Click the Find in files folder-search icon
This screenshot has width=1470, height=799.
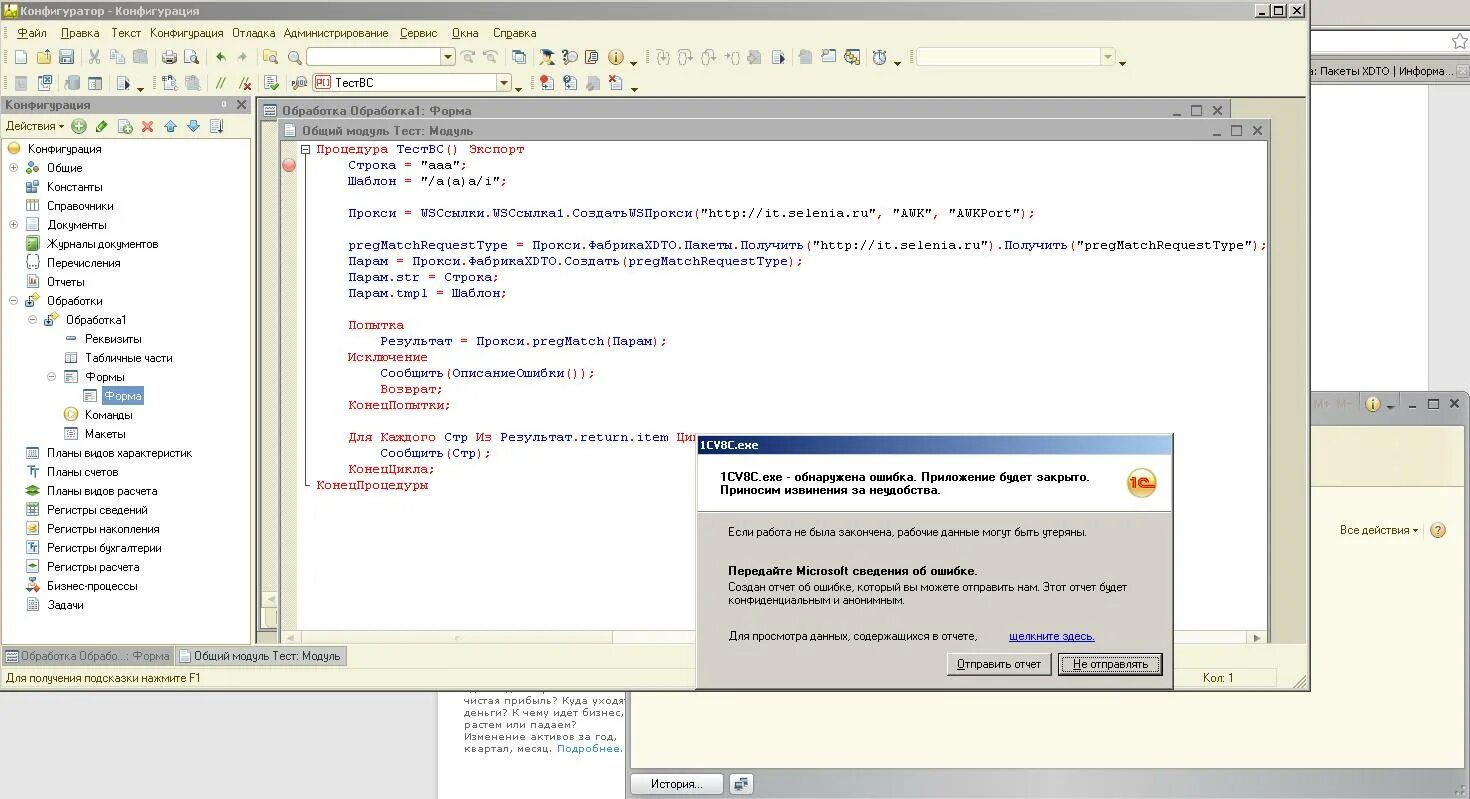tap(270, 57)
